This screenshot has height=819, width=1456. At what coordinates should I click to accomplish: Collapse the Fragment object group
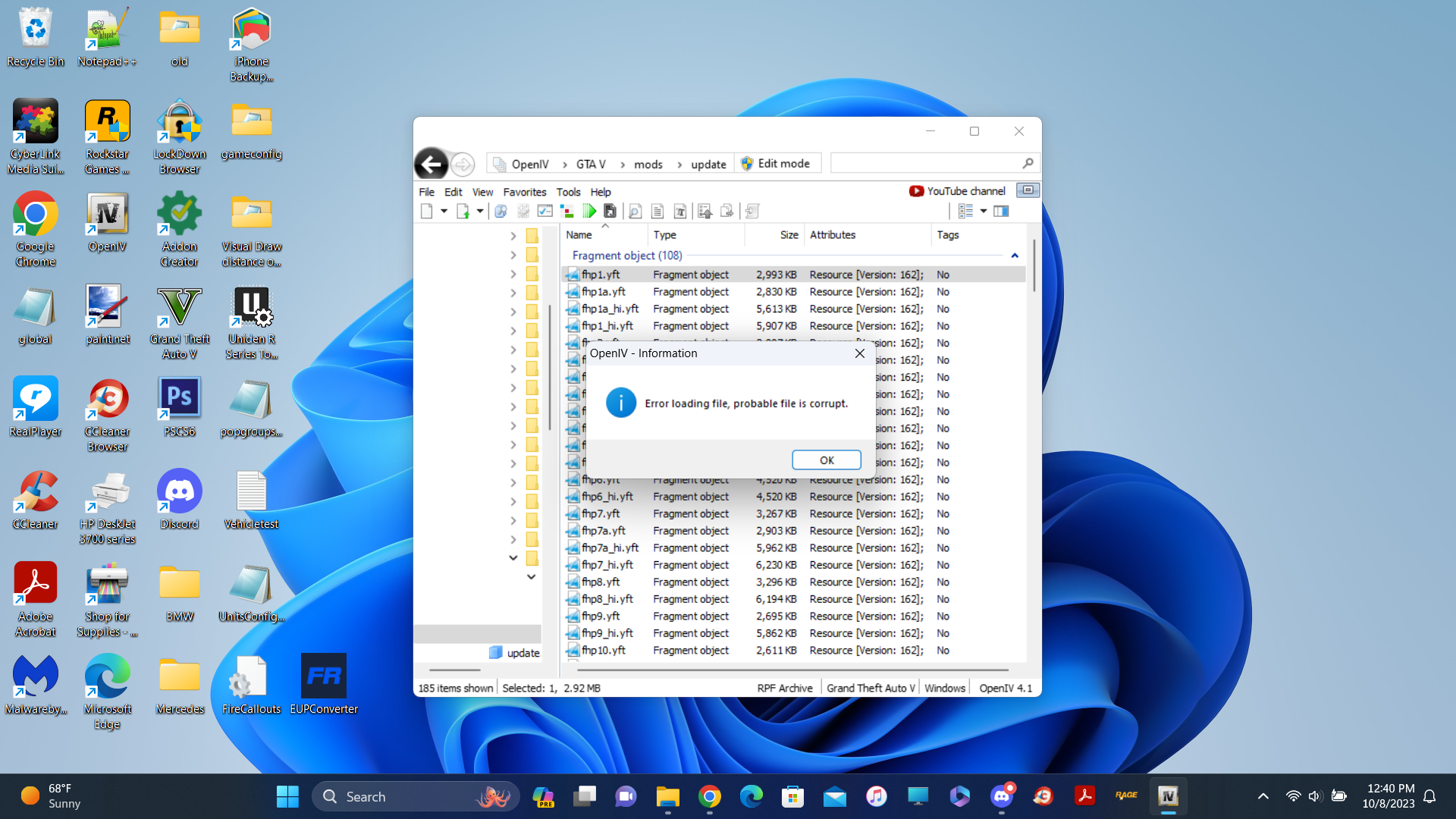point(1015,256)
